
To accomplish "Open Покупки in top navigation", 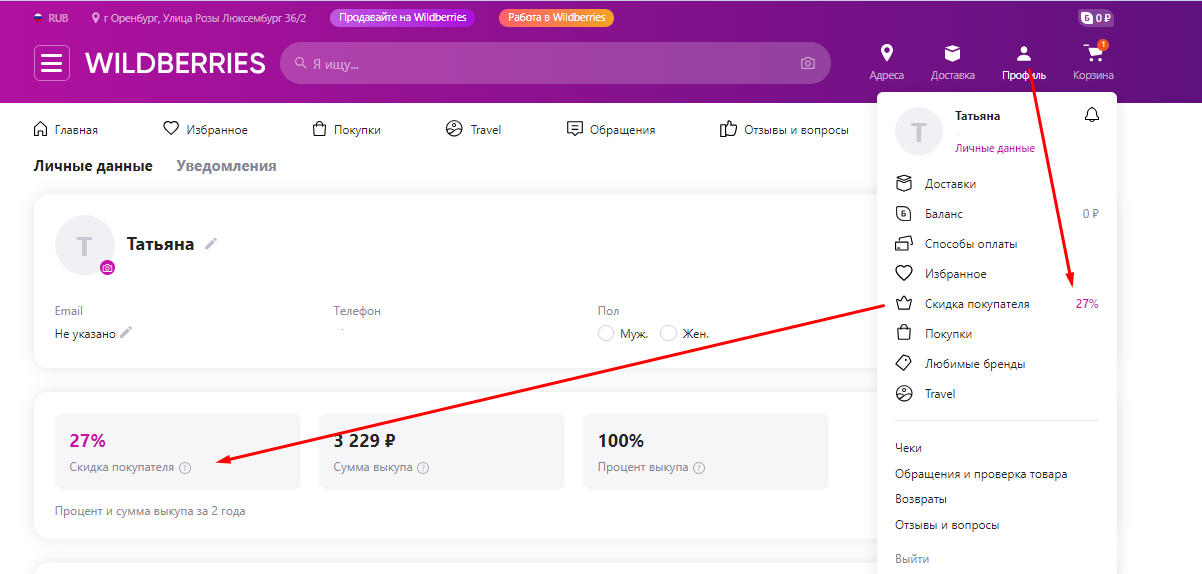I will pos(346,129).
